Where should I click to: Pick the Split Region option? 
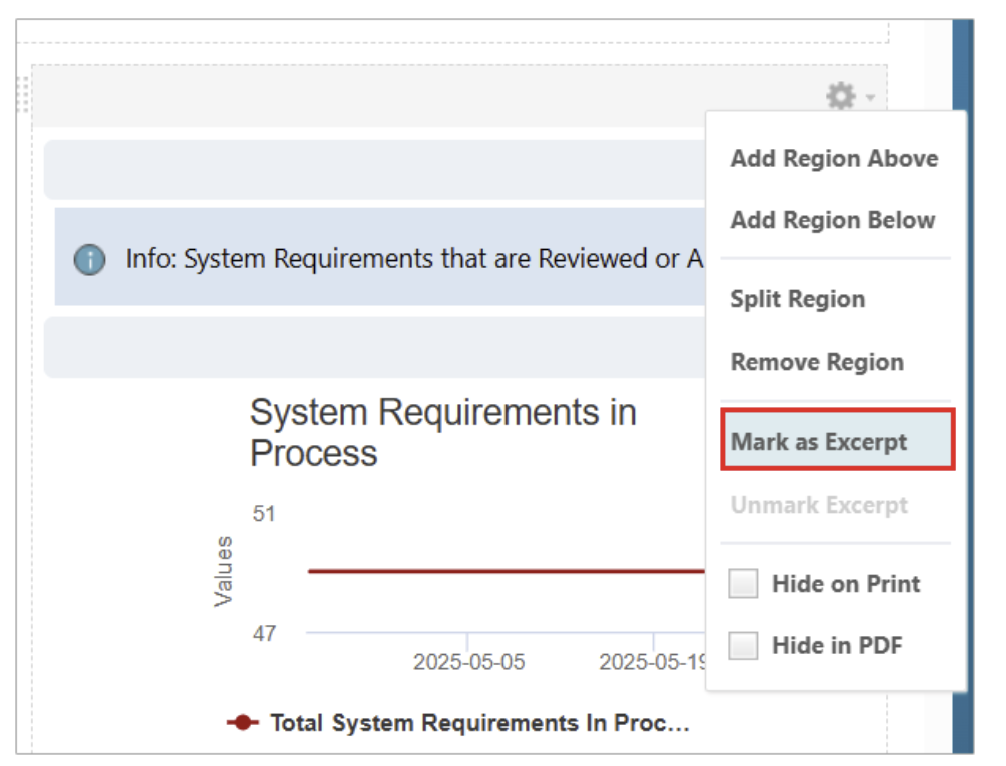coord(797,300)
